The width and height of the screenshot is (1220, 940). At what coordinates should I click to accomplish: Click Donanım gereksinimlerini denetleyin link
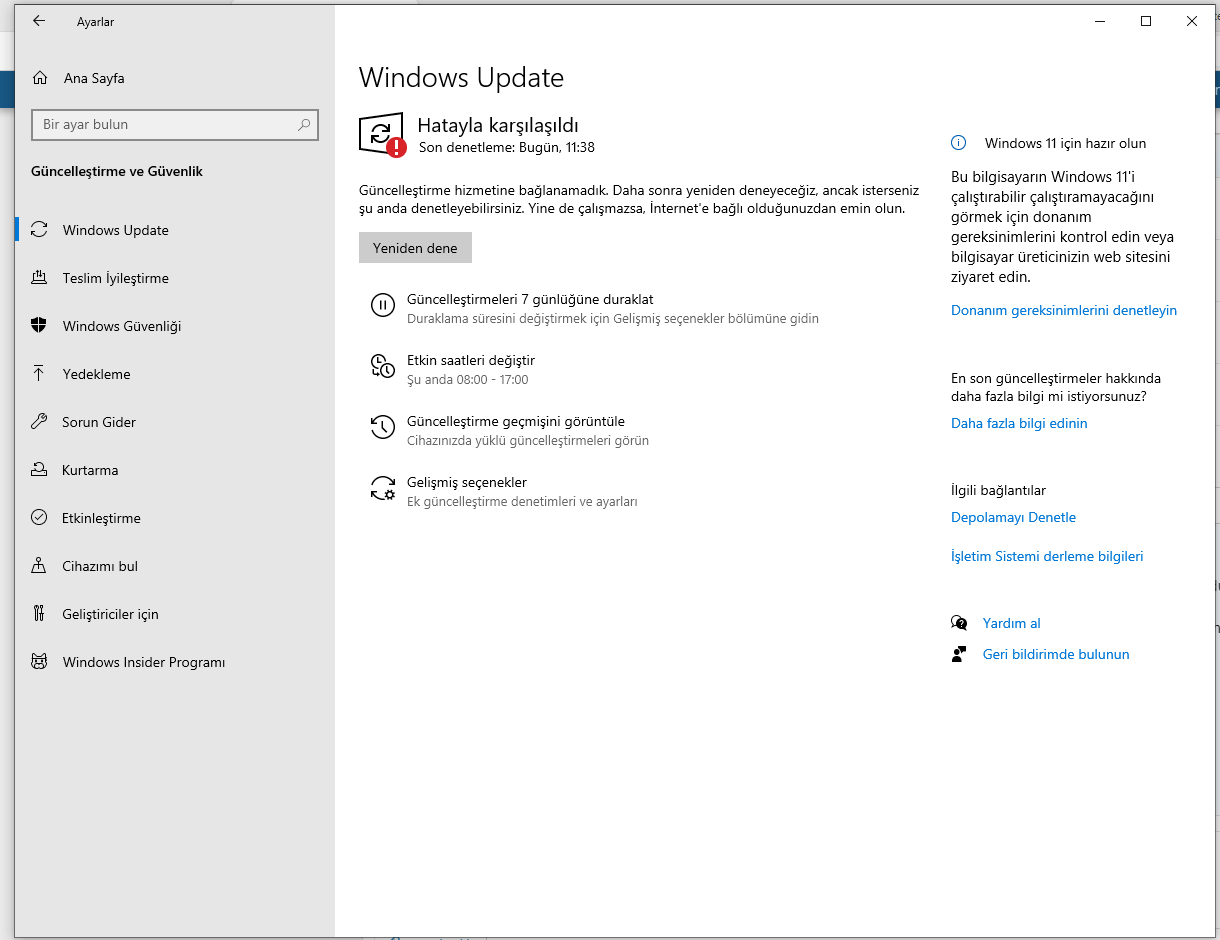1064,310
